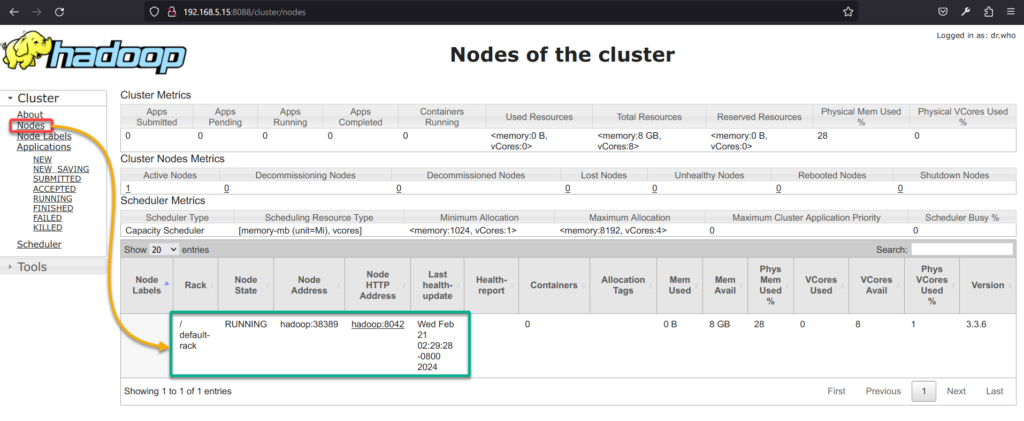Reload the page with the refresh icon
This screenshot has height=421, width=1024.
[x=61, y=12]
